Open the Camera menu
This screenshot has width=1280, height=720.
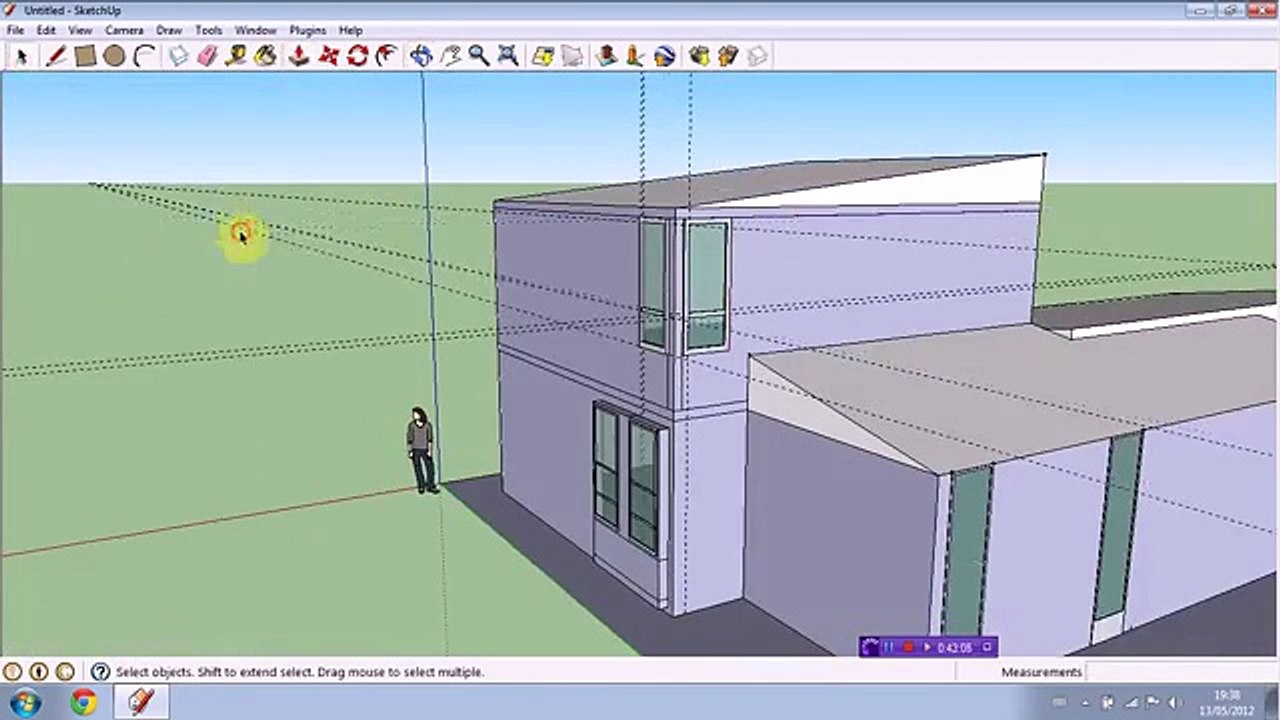(x=124, y=31)
